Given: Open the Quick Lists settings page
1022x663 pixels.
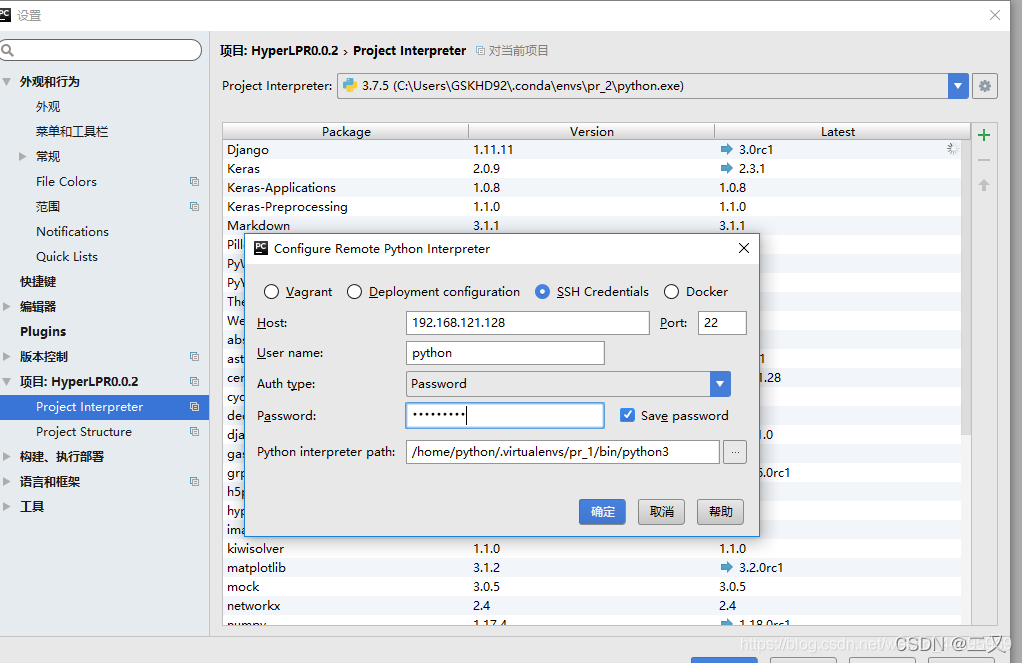Looking at the screenshot, I should tap(66, 256).
